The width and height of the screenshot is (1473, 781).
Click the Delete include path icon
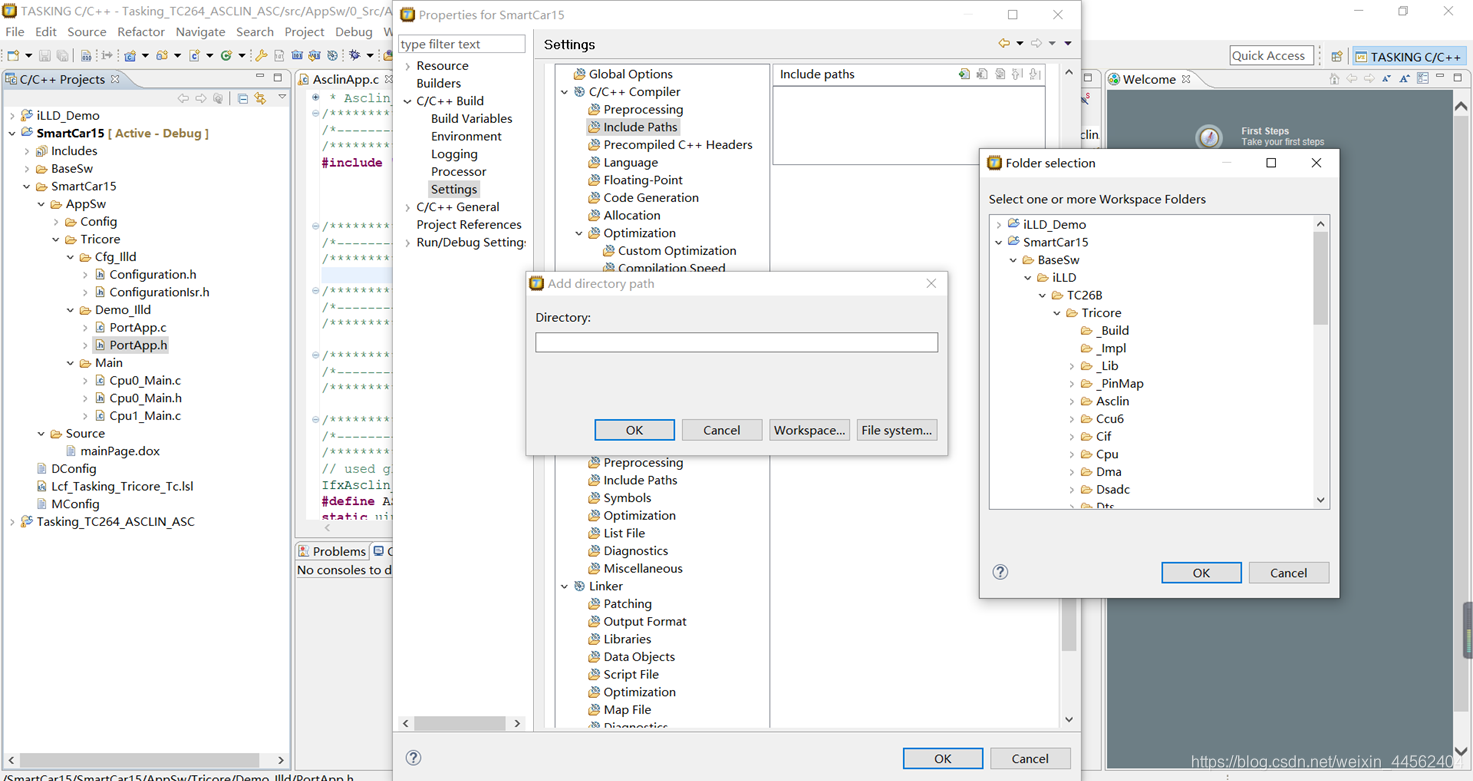982,74
